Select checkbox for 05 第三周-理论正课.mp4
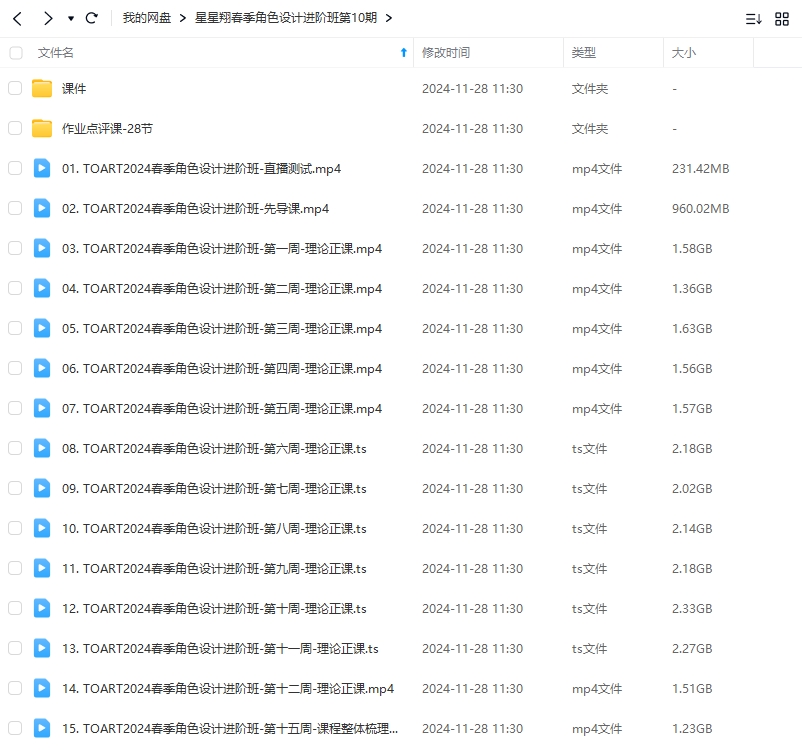802x750 pixels. pyautogui.click(x=15, y=329)
